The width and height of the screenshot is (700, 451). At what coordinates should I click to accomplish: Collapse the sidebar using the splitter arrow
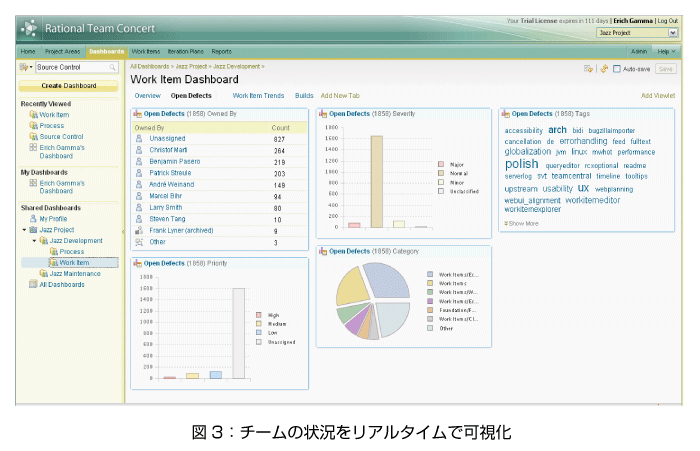pyautogui.click(x=123, y=232)
